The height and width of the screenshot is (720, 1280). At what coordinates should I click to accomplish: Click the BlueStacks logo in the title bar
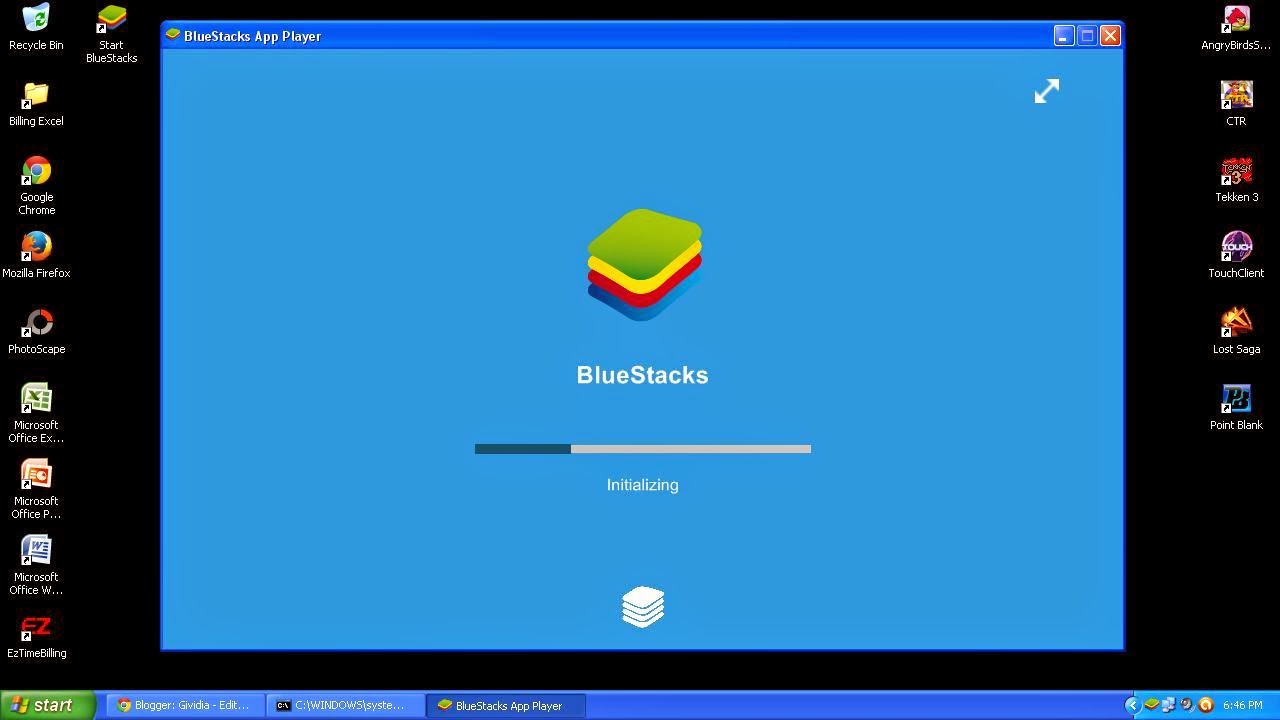173,35
